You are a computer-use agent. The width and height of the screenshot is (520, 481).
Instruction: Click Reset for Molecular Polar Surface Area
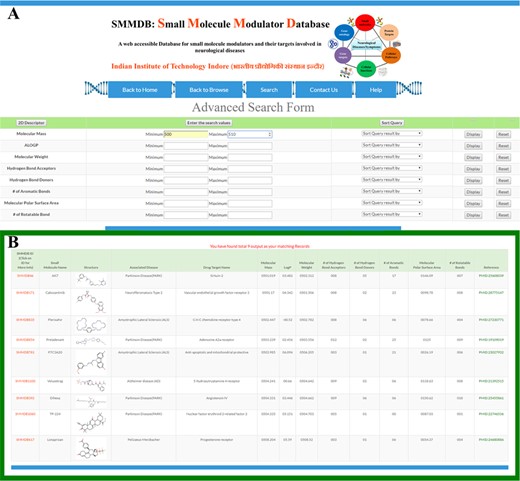pos(503,203)
